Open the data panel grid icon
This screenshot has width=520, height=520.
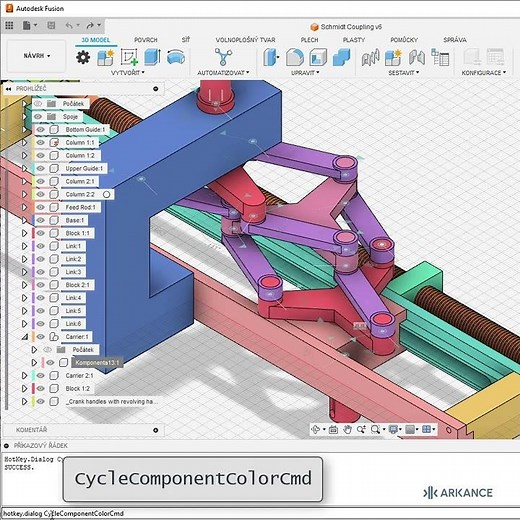click(x=9, y=25)
